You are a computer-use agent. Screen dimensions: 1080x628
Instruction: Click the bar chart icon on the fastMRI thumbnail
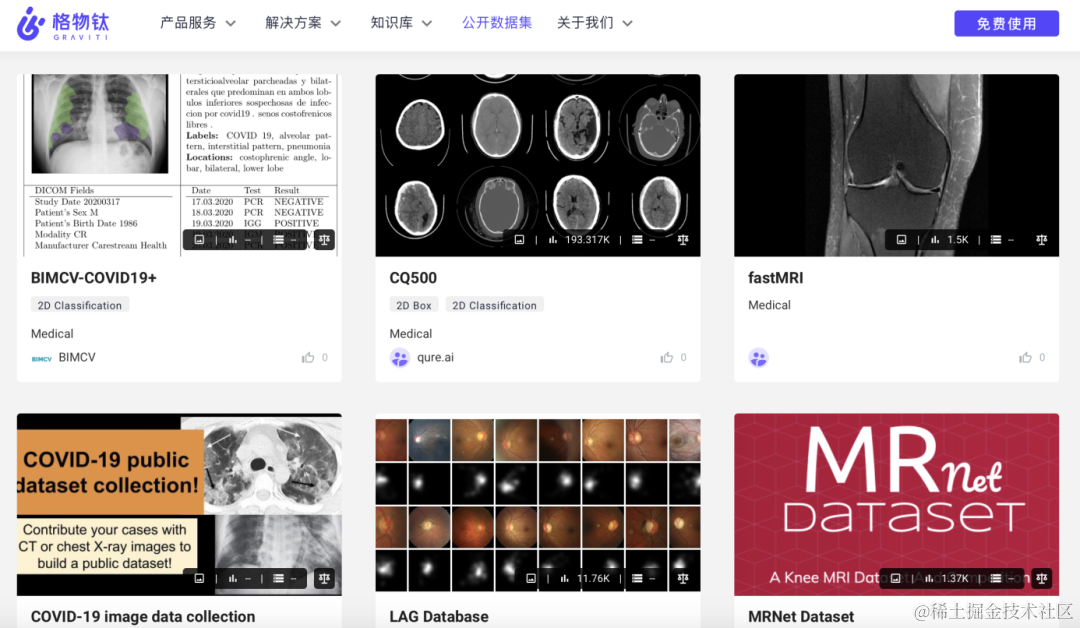[935, 240]
